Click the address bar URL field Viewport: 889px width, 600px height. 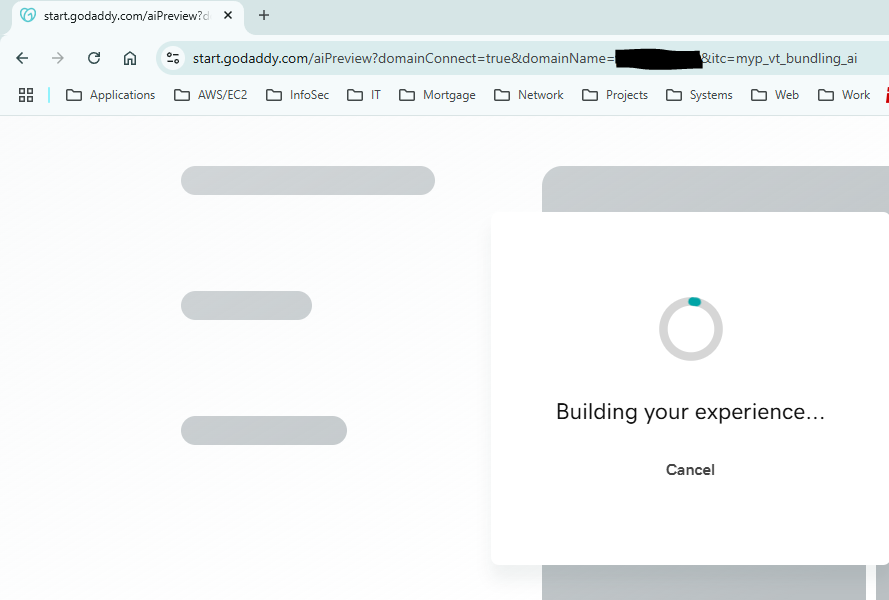point(524,58)
